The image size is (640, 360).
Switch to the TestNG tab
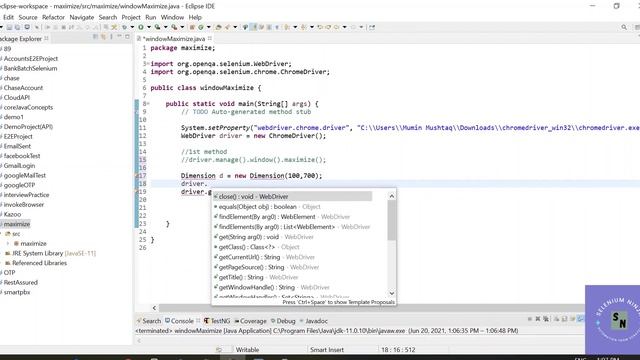point(217,321)
